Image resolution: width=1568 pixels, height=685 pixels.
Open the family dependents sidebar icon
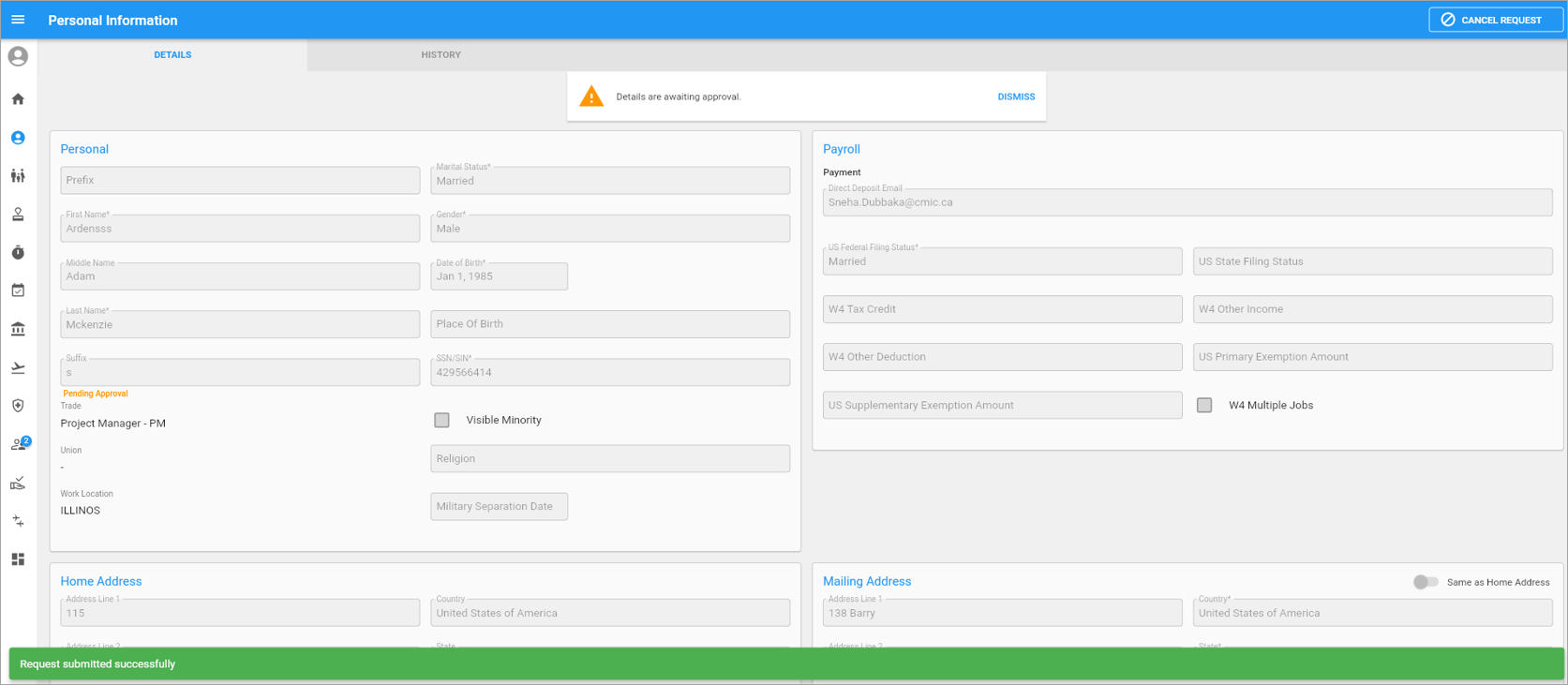coord(18,175)
